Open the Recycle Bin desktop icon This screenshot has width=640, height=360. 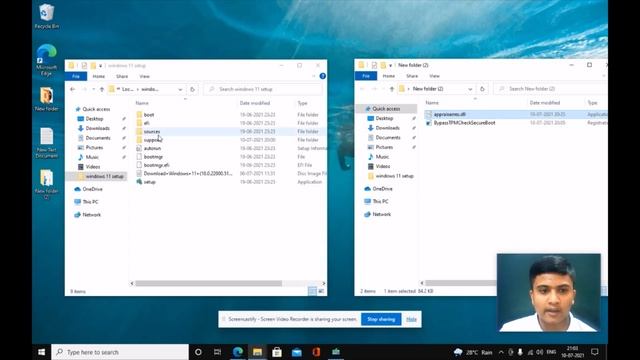coord(47,16)
